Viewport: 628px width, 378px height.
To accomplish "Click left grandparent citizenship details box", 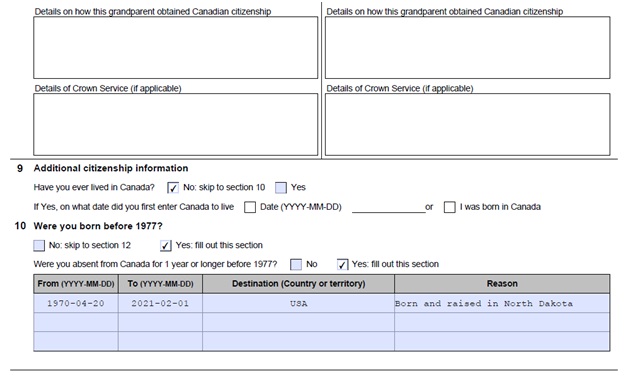I will click(175, 48).
